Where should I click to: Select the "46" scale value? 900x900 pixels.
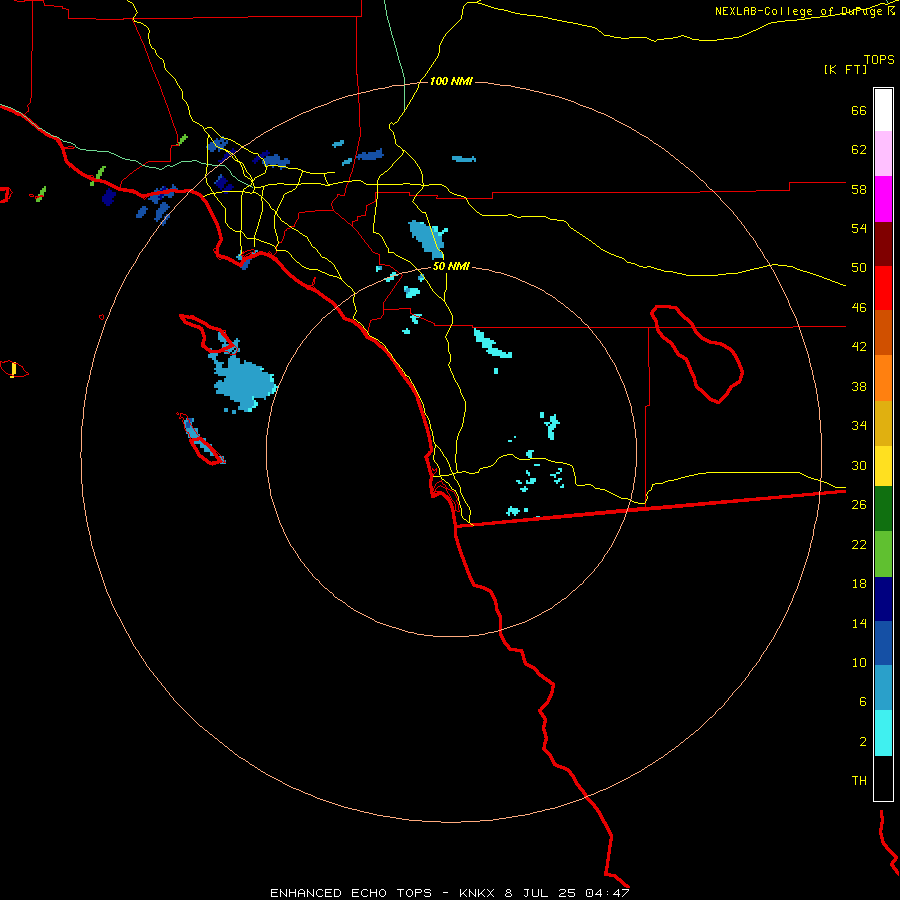(859, 308)
